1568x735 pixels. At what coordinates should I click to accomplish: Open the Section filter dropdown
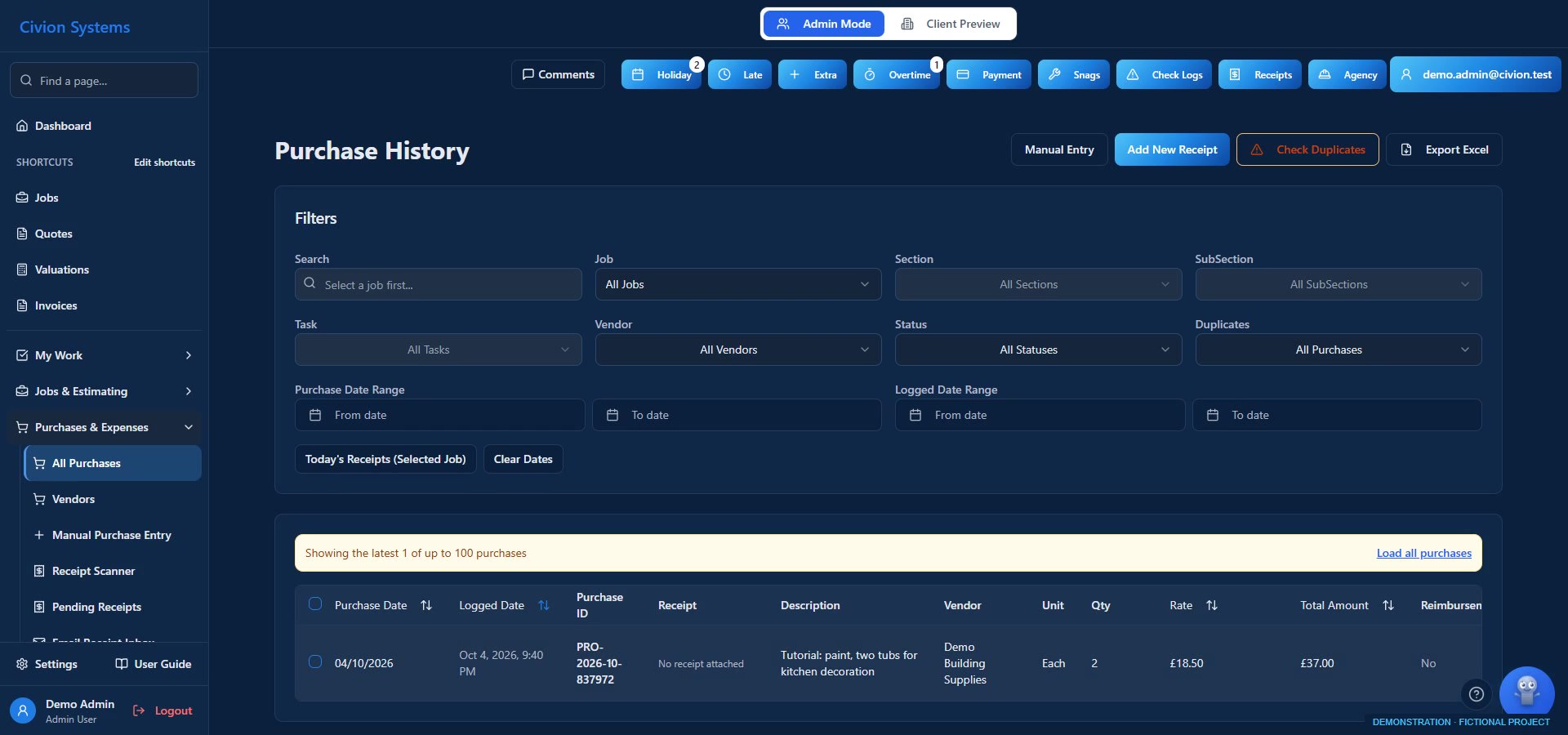[x=1038, y=284]
